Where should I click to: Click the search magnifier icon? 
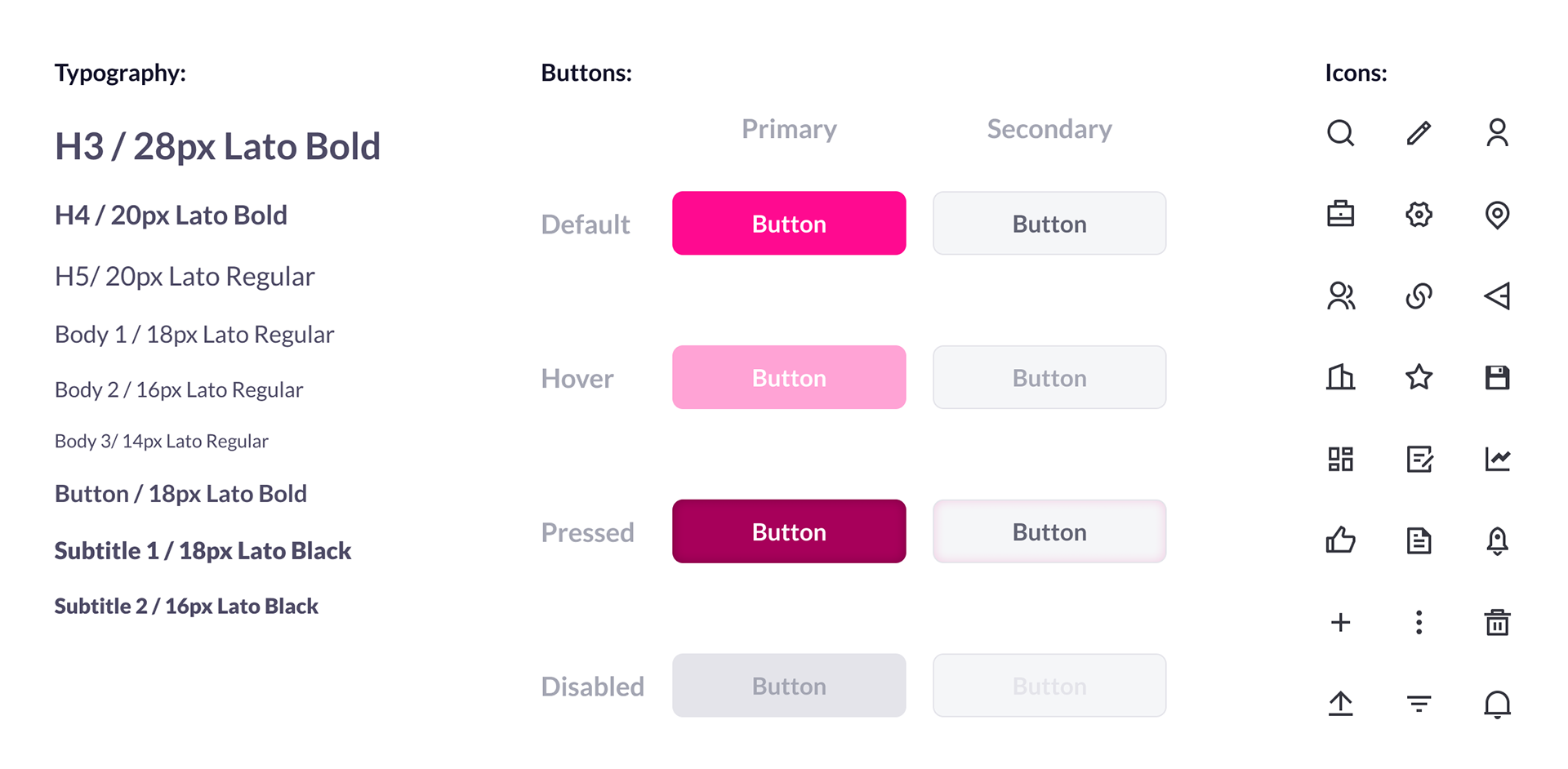click(x=1340, y=132)
